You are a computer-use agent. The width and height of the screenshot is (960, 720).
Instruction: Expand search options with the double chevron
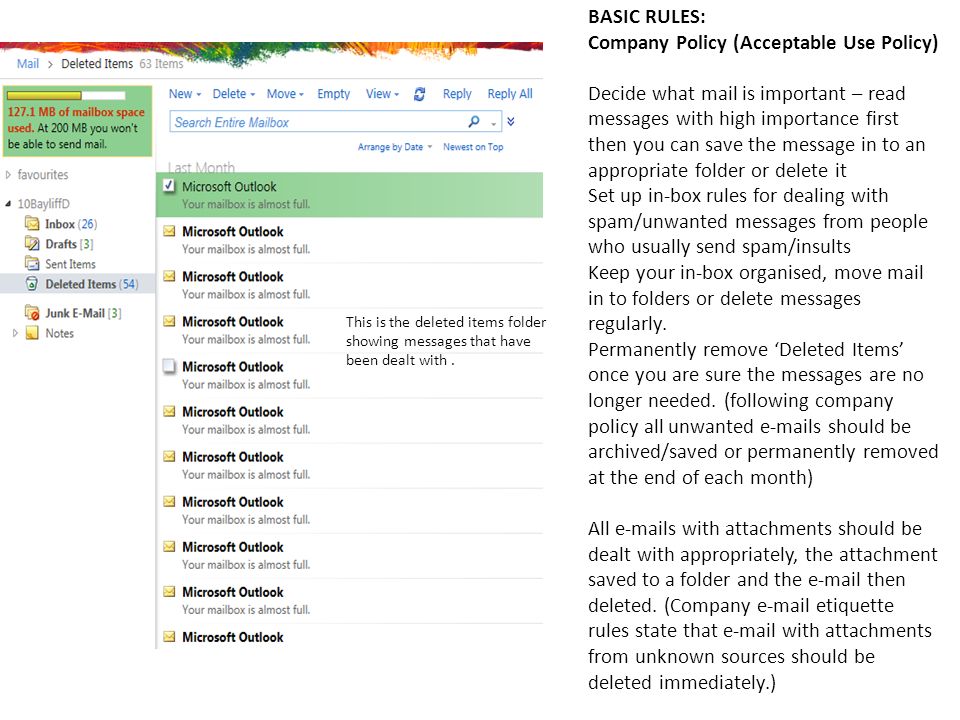pyautogui.click(x=511, y=121)
